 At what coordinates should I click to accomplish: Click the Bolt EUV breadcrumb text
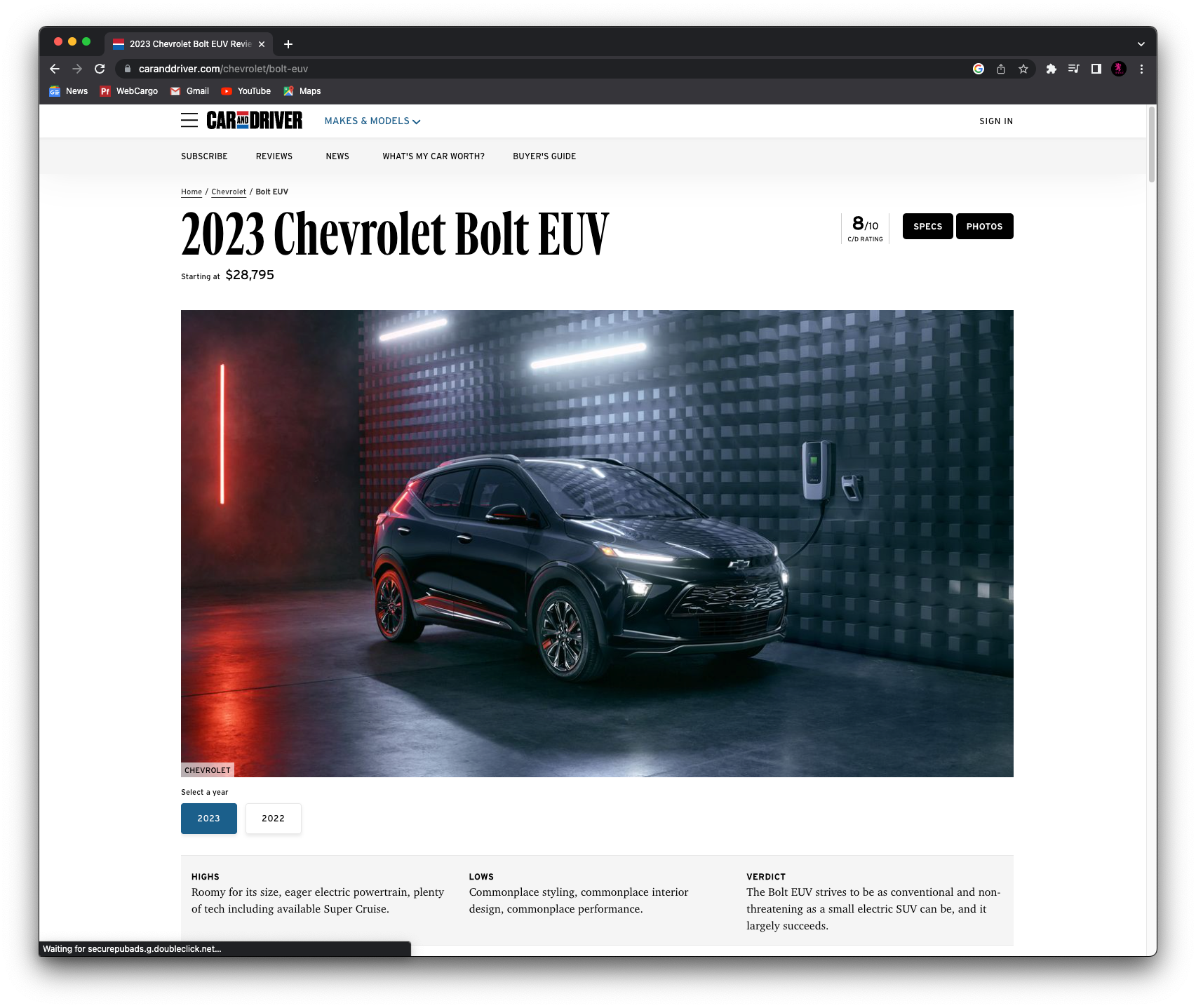(x=272, y=191)
